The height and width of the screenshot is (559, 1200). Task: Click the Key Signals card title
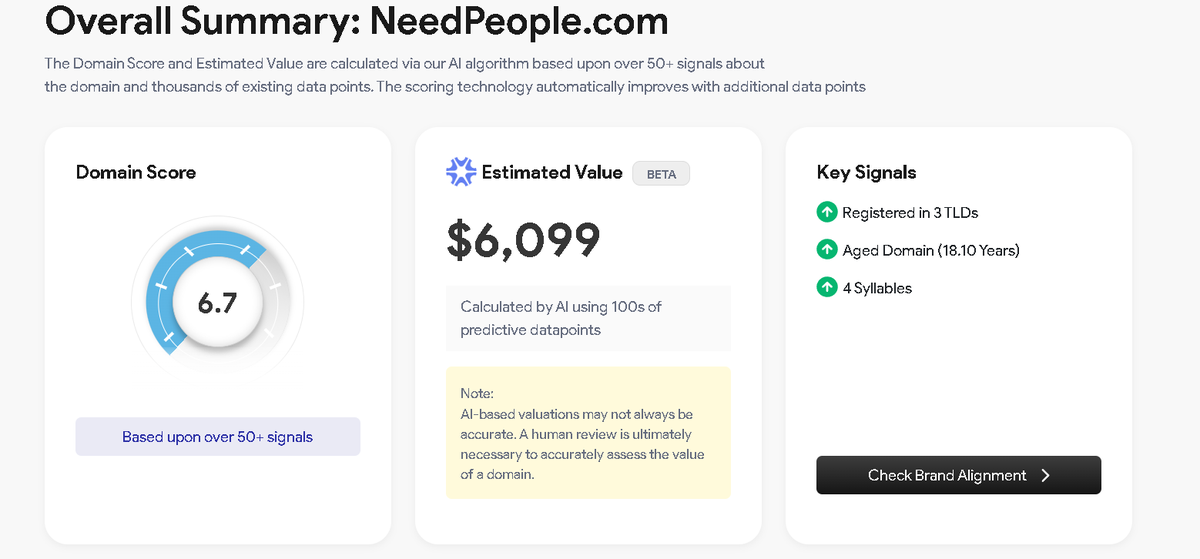(x=867, y=172)
